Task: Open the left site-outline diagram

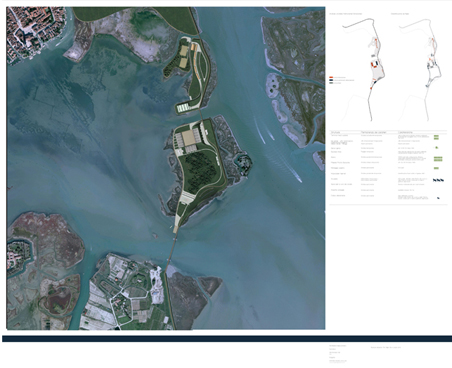Action: point(363,69)
